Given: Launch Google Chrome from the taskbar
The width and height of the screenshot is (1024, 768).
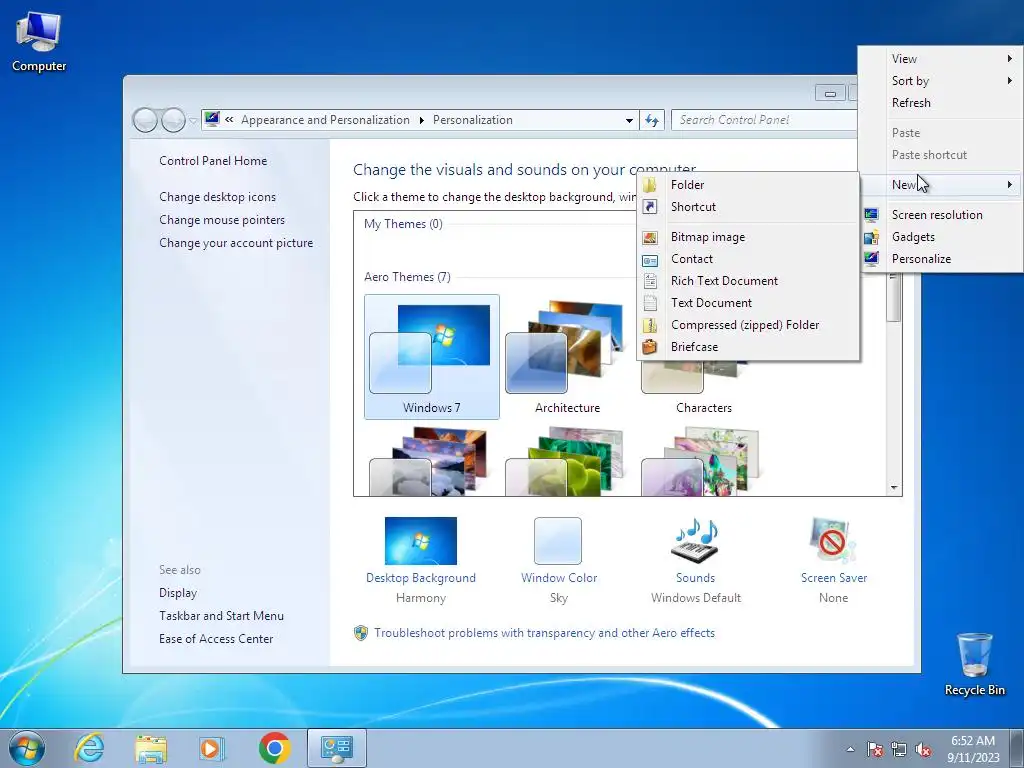Looking at the screenshot, I should pos(274,748).
